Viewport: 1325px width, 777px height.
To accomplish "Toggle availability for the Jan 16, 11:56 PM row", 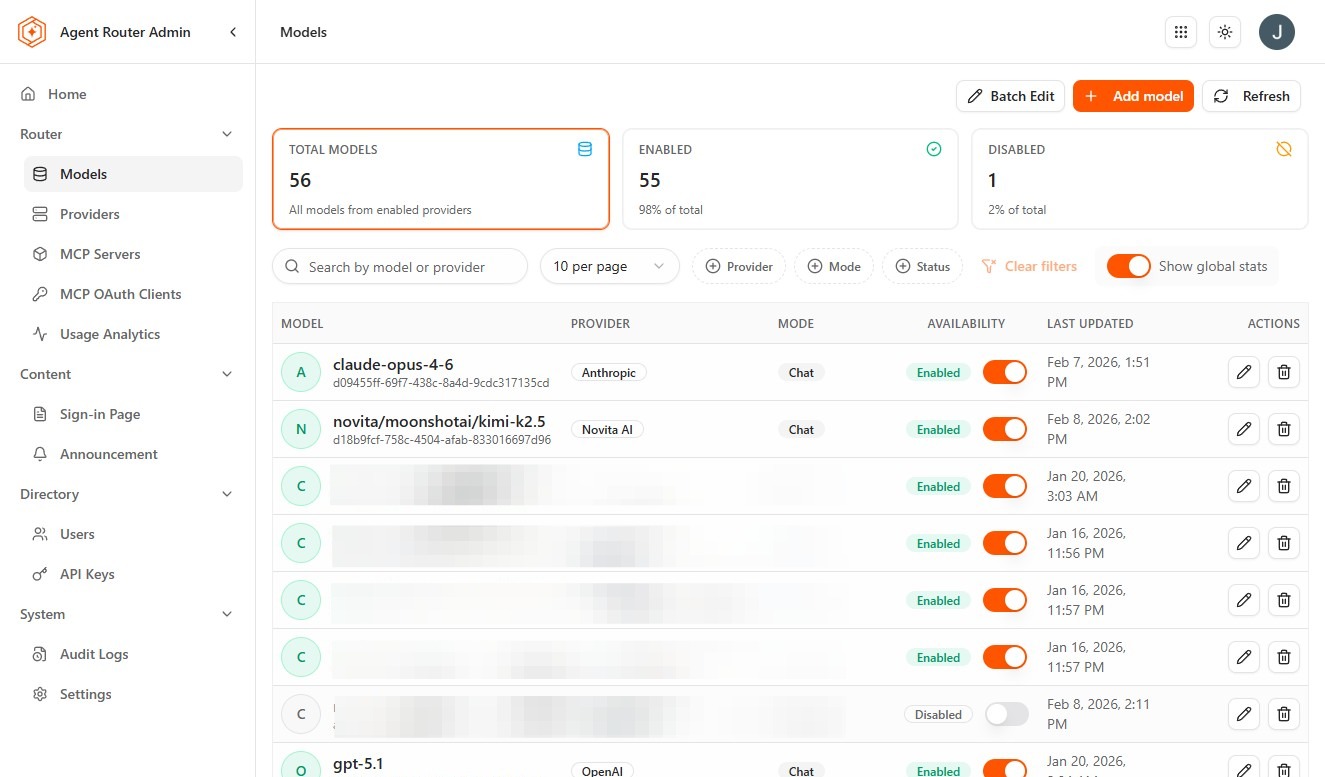I will [x=1005, y=543].
